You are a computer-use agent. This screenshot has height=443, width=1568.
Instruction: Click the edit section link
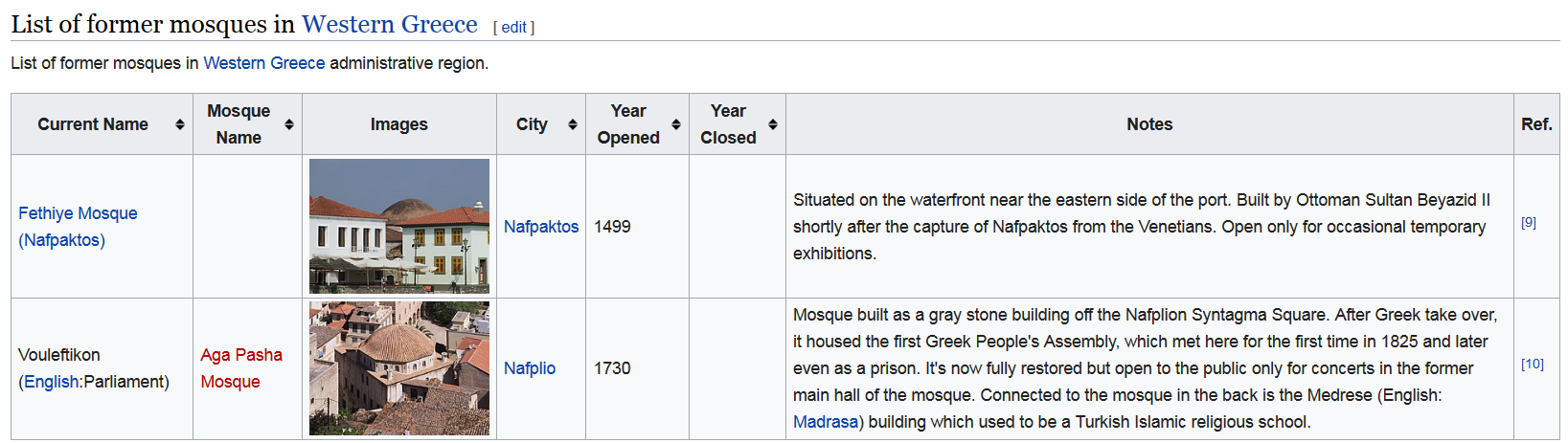coord(514,27)
